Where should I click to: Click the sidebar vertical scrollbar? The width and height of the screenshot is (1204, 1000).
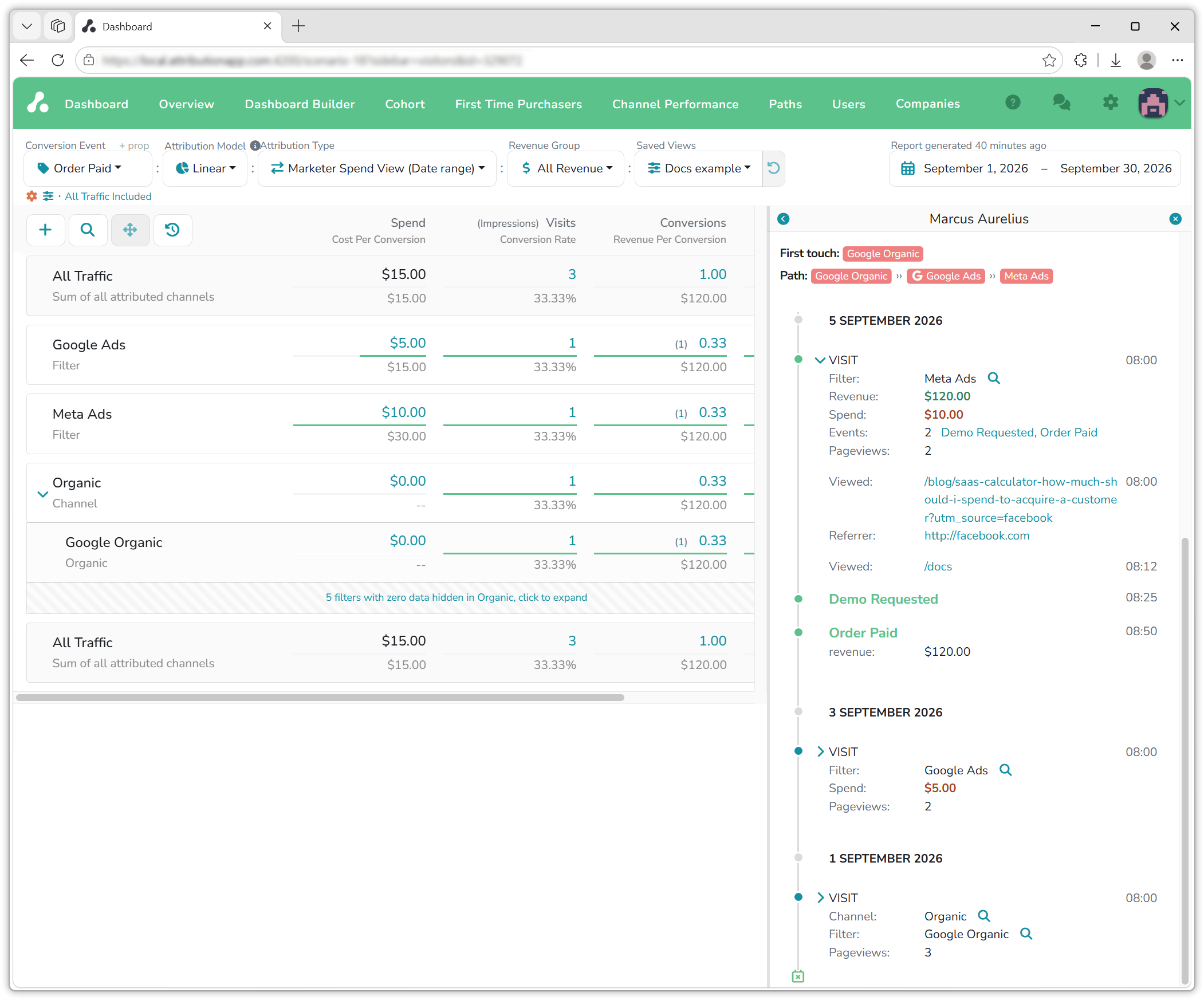[1185, 760]
